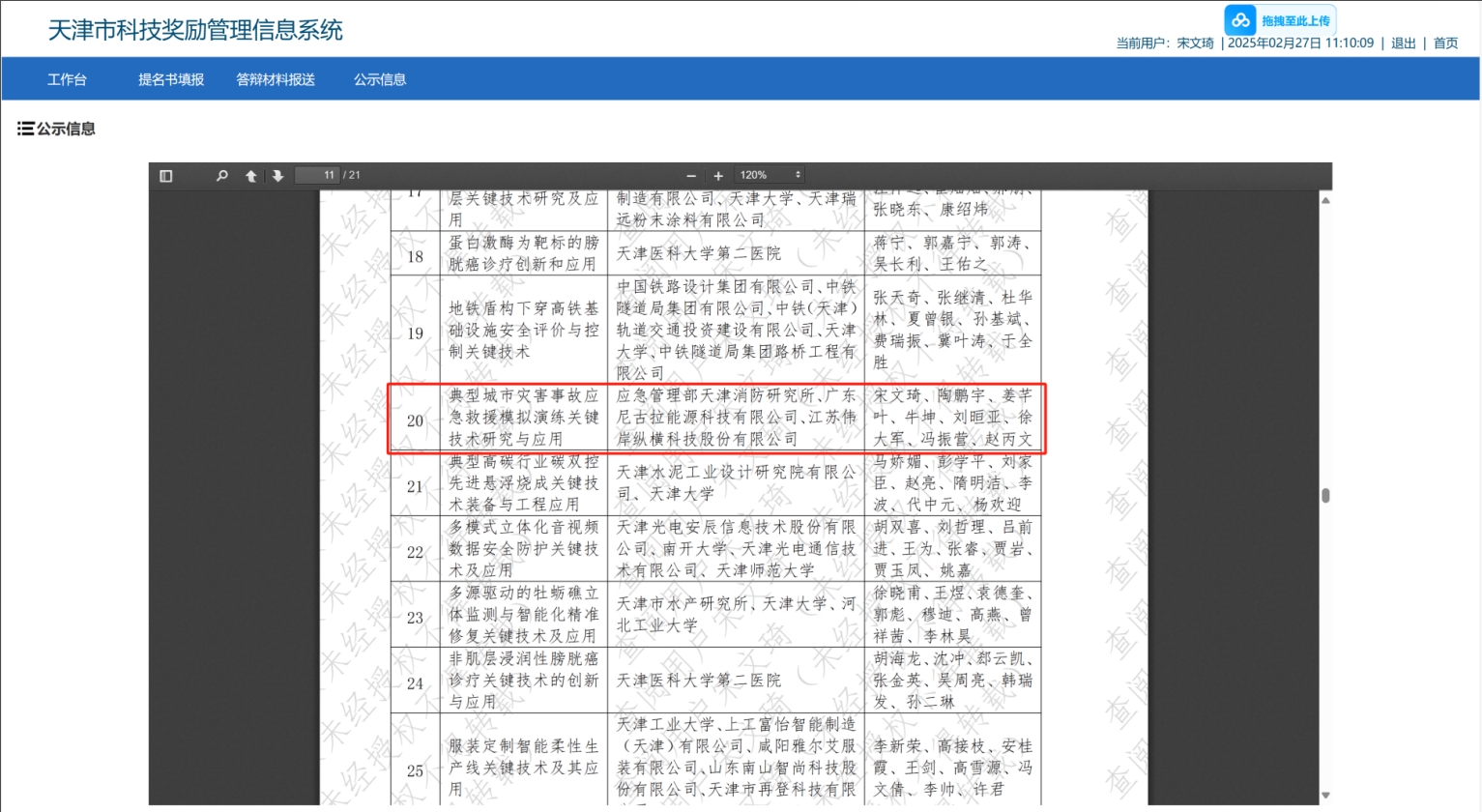Click the system title 天津市科技奖励管理信息系统
The image size is (1482, 812).
point(195,30)
